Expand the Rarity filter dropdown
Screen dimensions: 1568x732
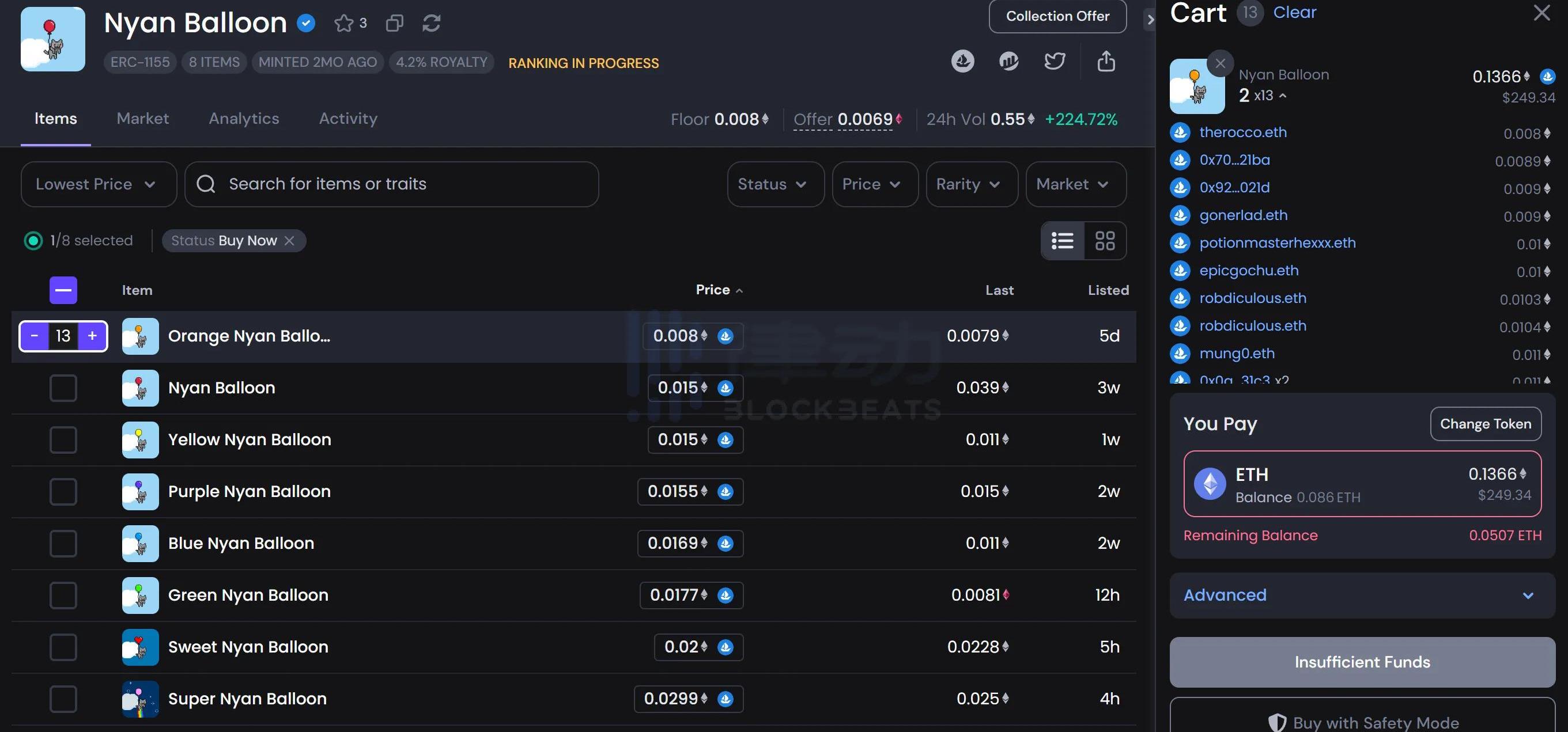click(x=971, y=184)
